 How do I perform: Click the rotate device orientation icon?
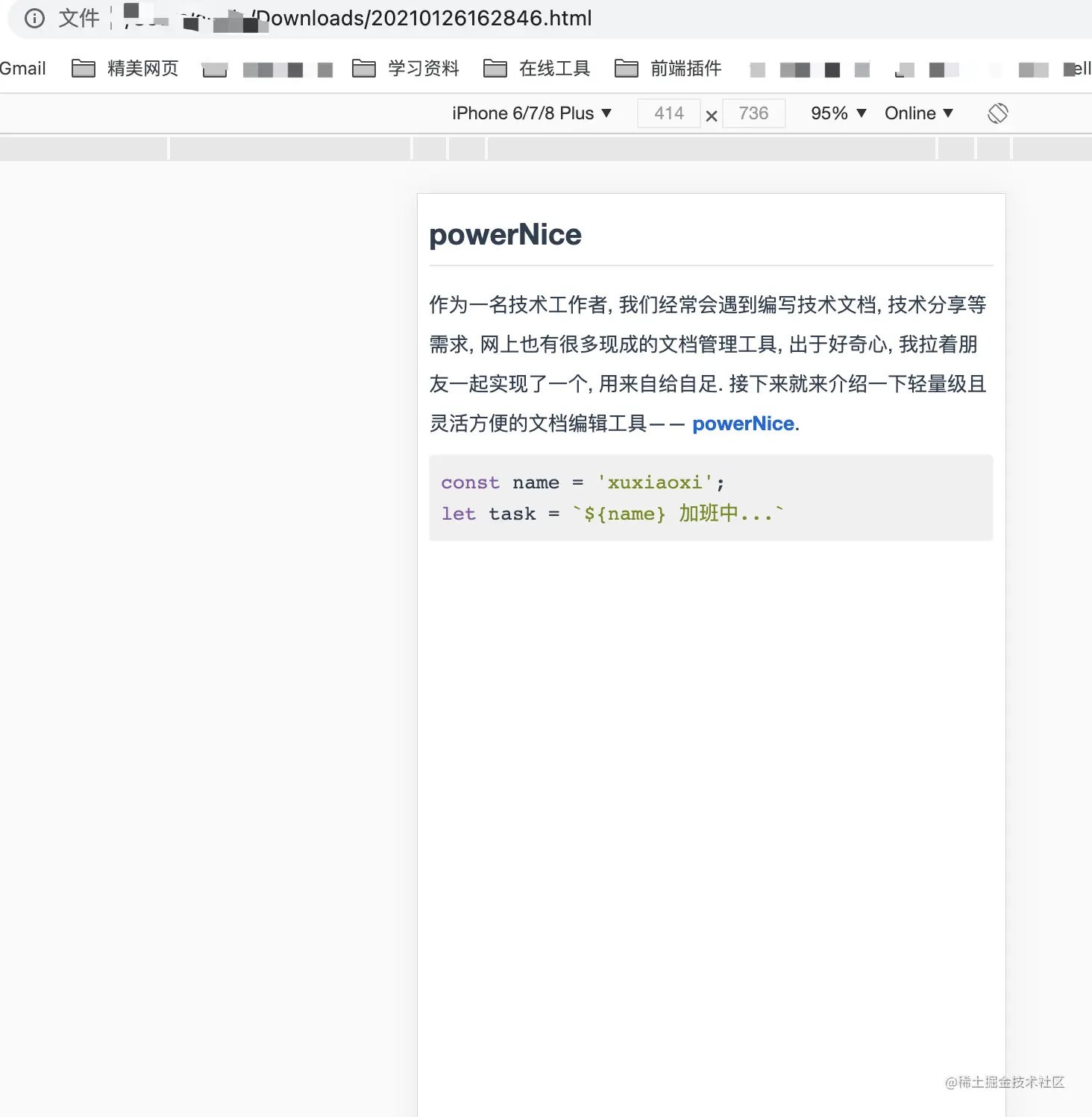click(997, 113)
